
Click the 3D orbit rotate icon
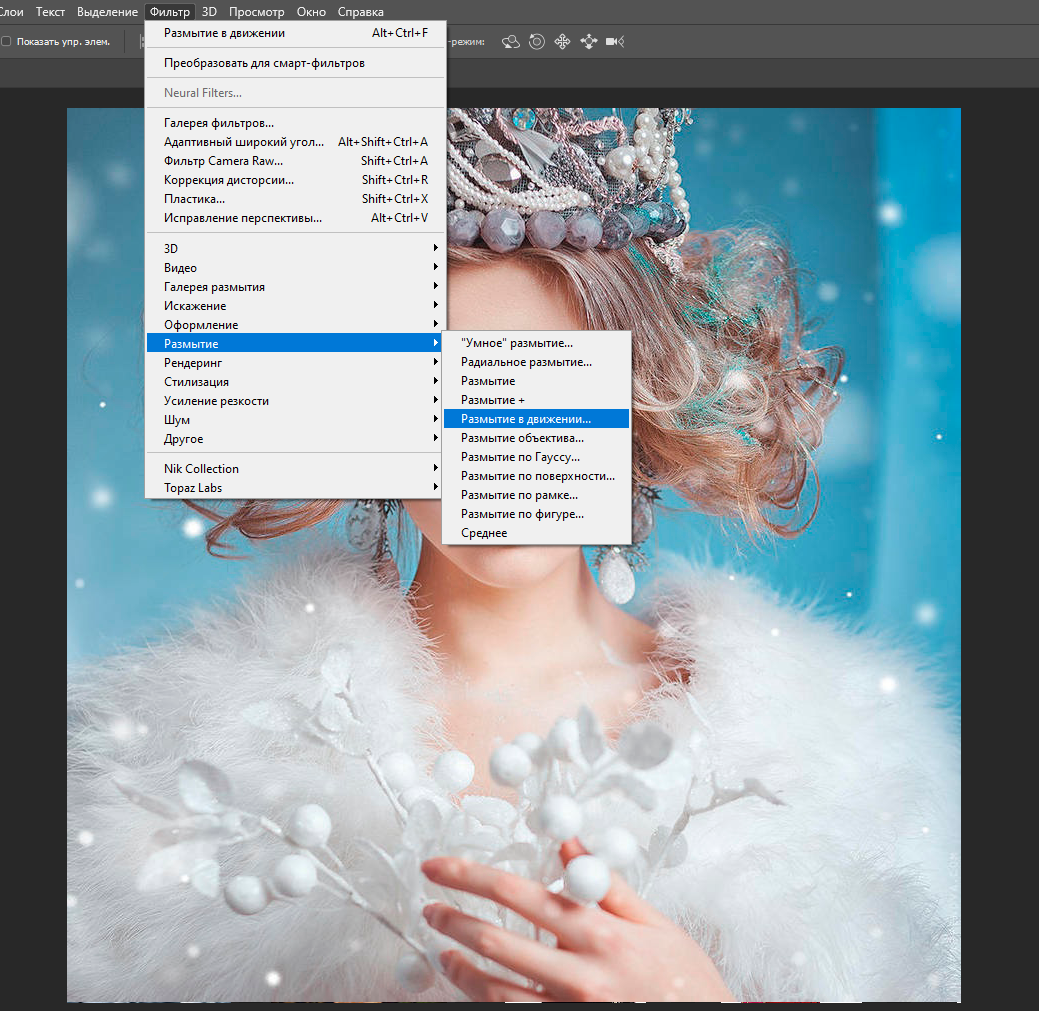click(x=511, y=42)
